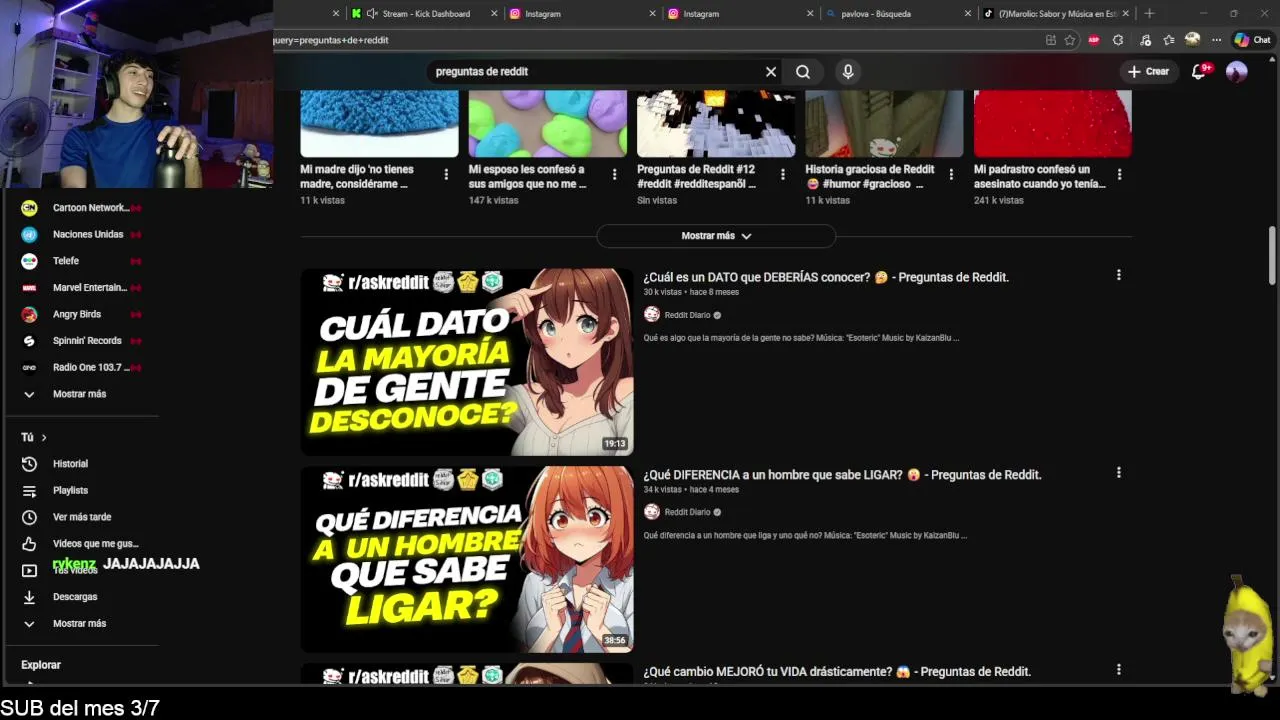The image size is (1280, 720).
Task: Switch to Stream - Kick Dashboard tab
Action: pyautogui.click(x=424, y=14)
